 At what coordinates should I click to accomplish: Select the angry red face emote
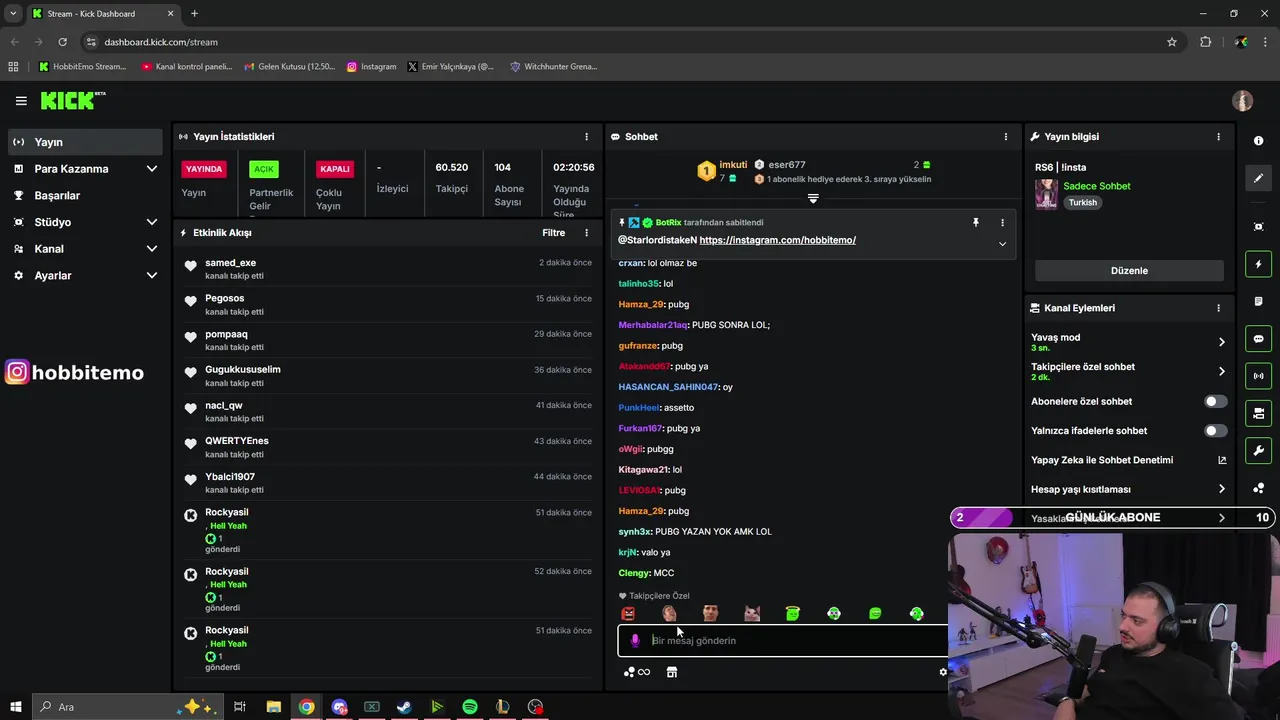(x=628, y=613)
